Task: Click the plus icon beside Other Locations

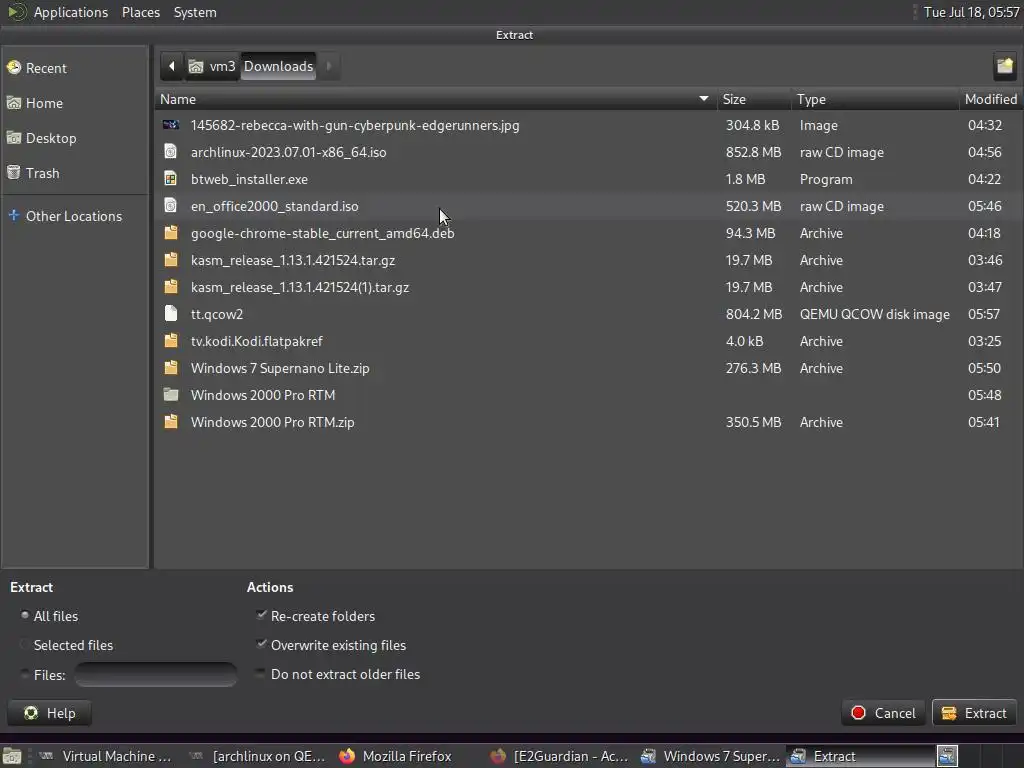Action: (x=14, y=215)
